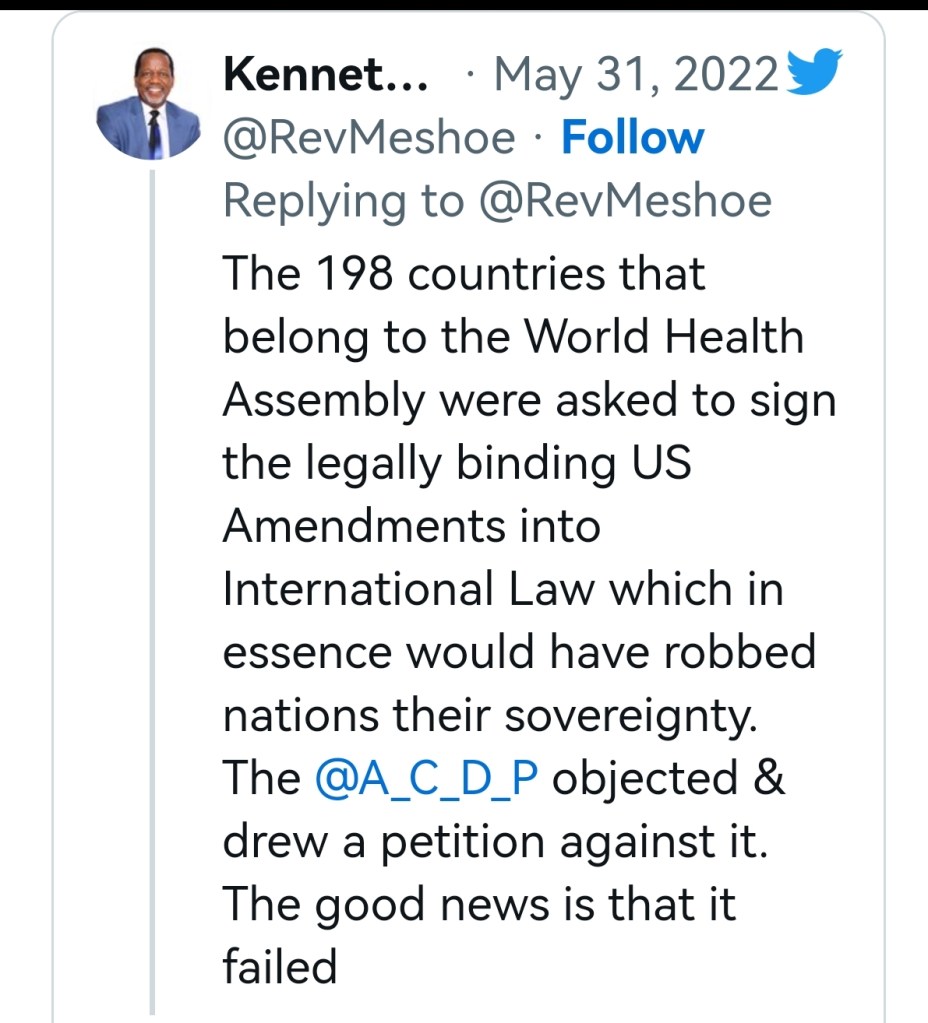
Task: Click the tweet line 'The 198 countries that'
Action: pyautogui.click(x=464, y=274)
